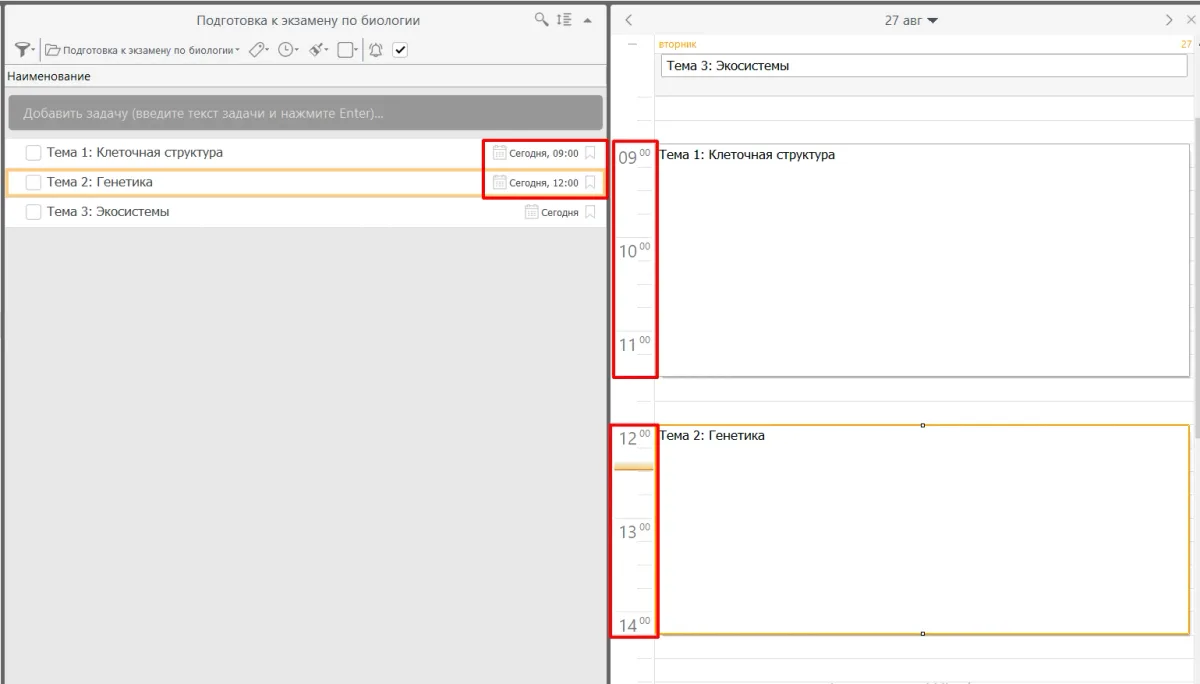The image size is (1200, 684).
Task: Click the search magnifier icon
Action: click(541, 20)
